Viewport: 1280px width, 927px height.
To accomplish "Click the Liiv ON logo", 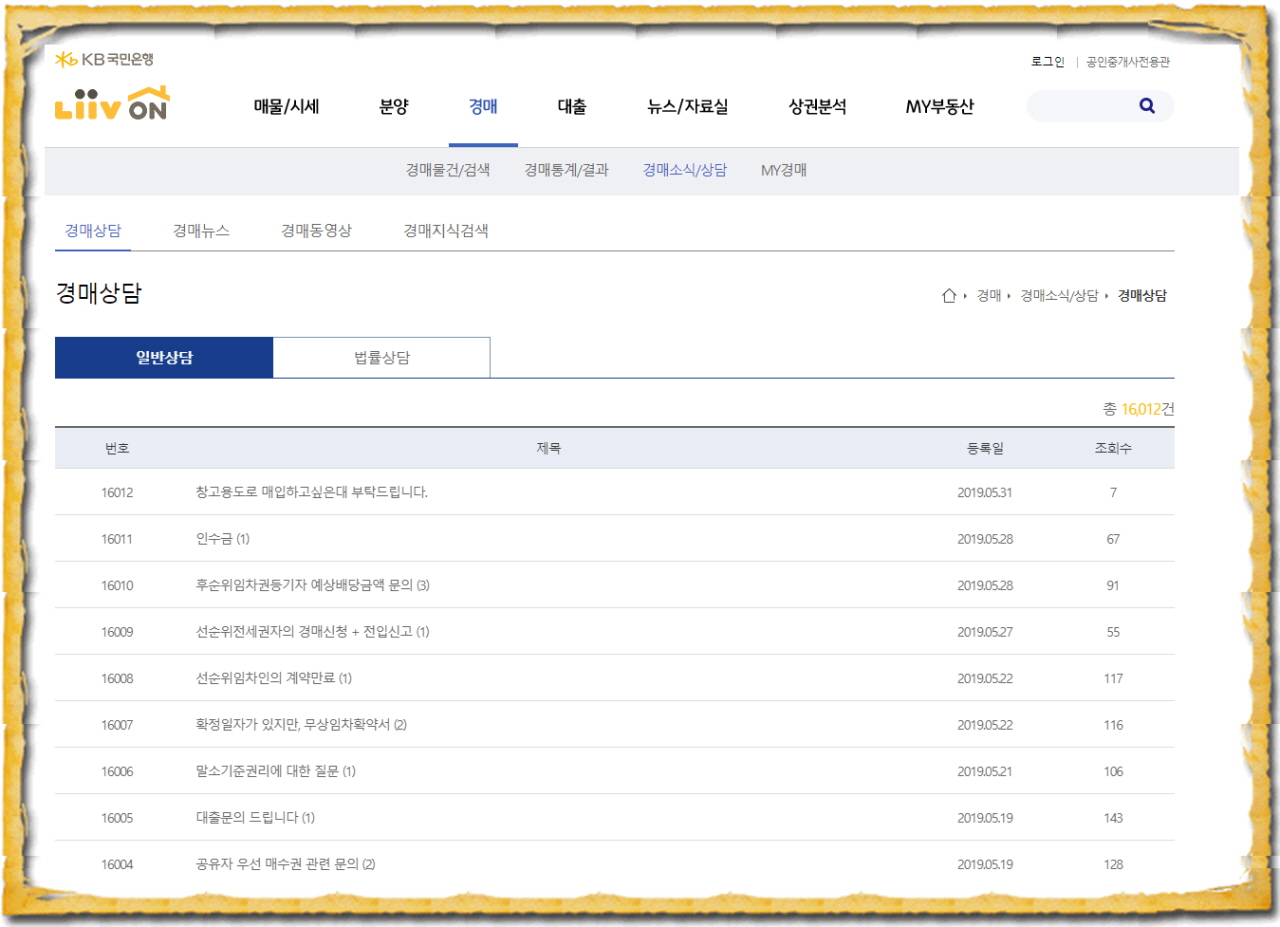I will point(112,104).
